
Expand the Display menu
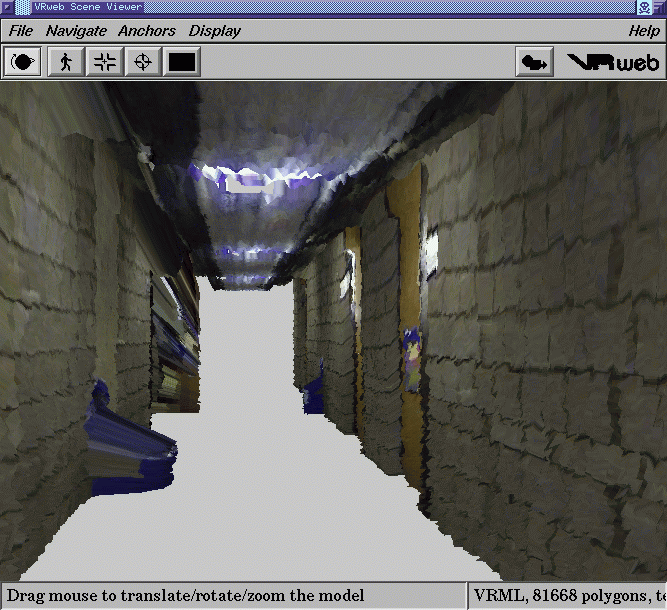pos(215,31)
